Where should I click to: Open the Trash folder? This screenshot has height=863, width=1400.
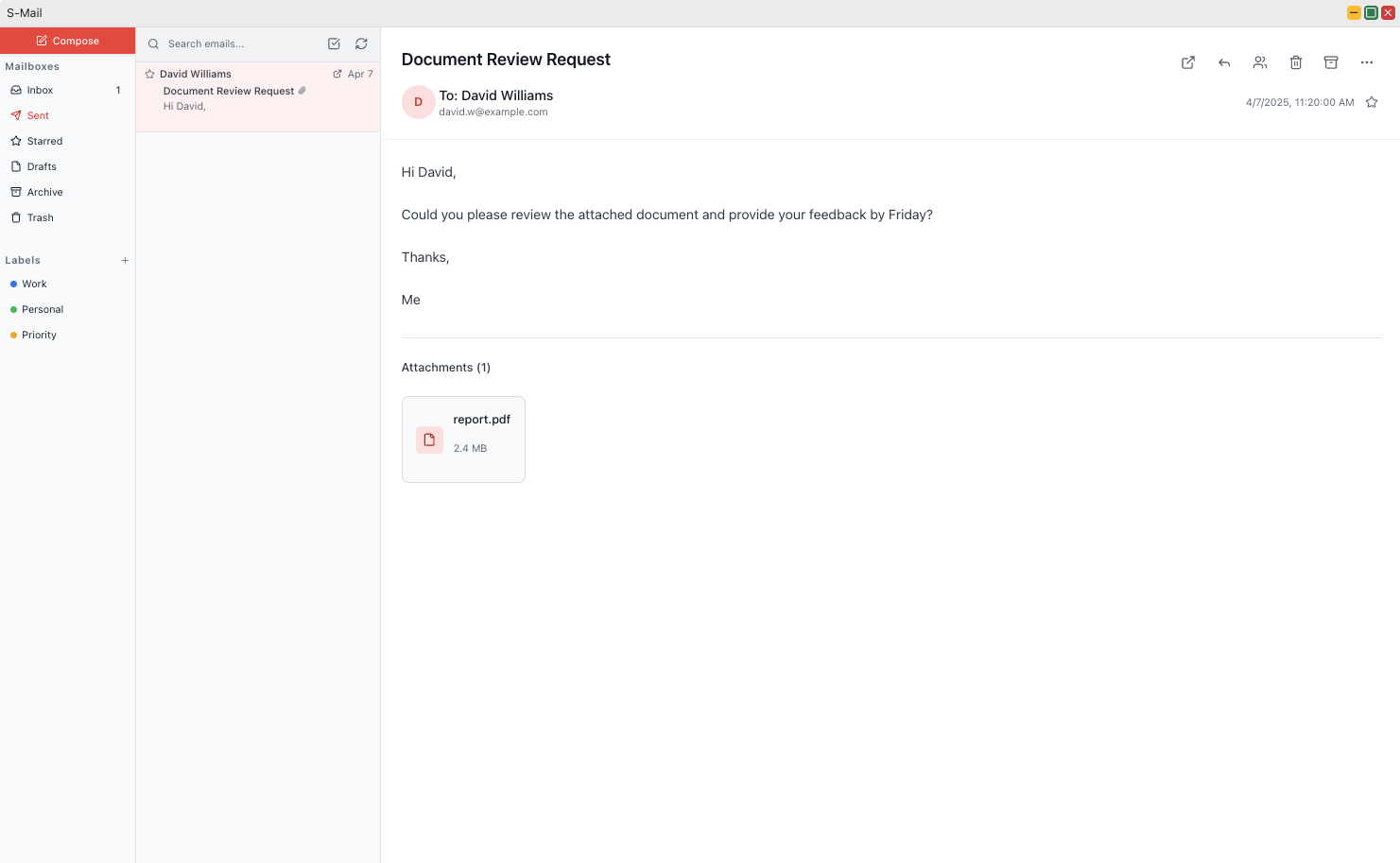point(40,217)
